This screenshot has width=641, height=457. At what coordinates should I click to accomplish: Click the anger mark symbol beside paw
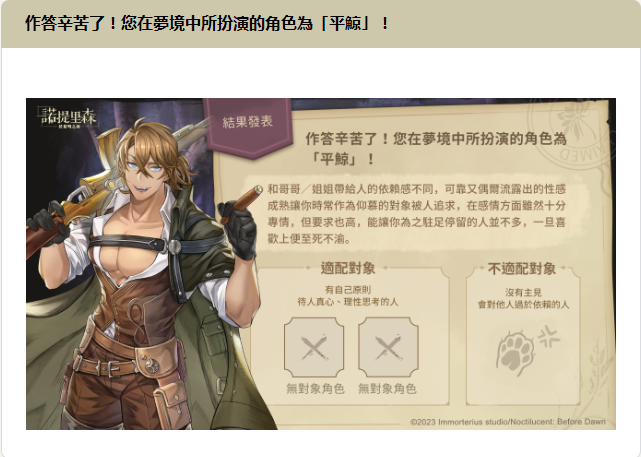pos(549,336)
